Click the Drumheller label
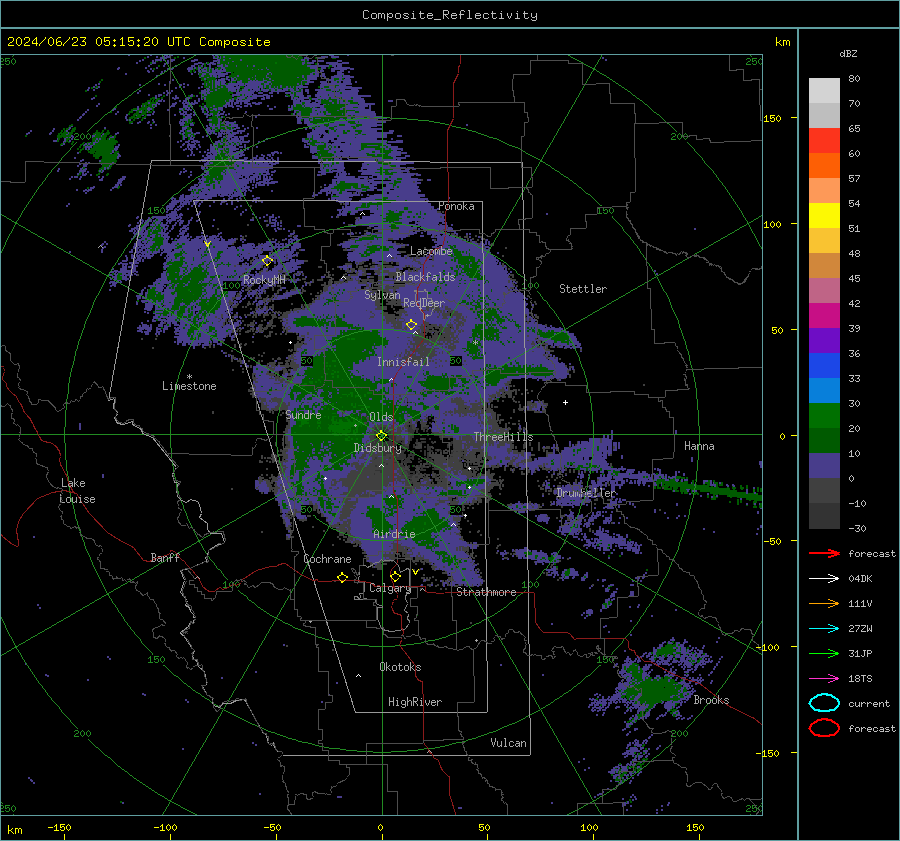 pos(586,493)
